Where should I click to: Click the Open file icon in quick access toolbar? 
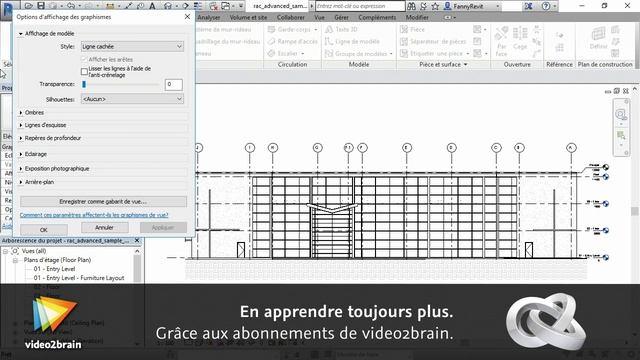point(29,6)
